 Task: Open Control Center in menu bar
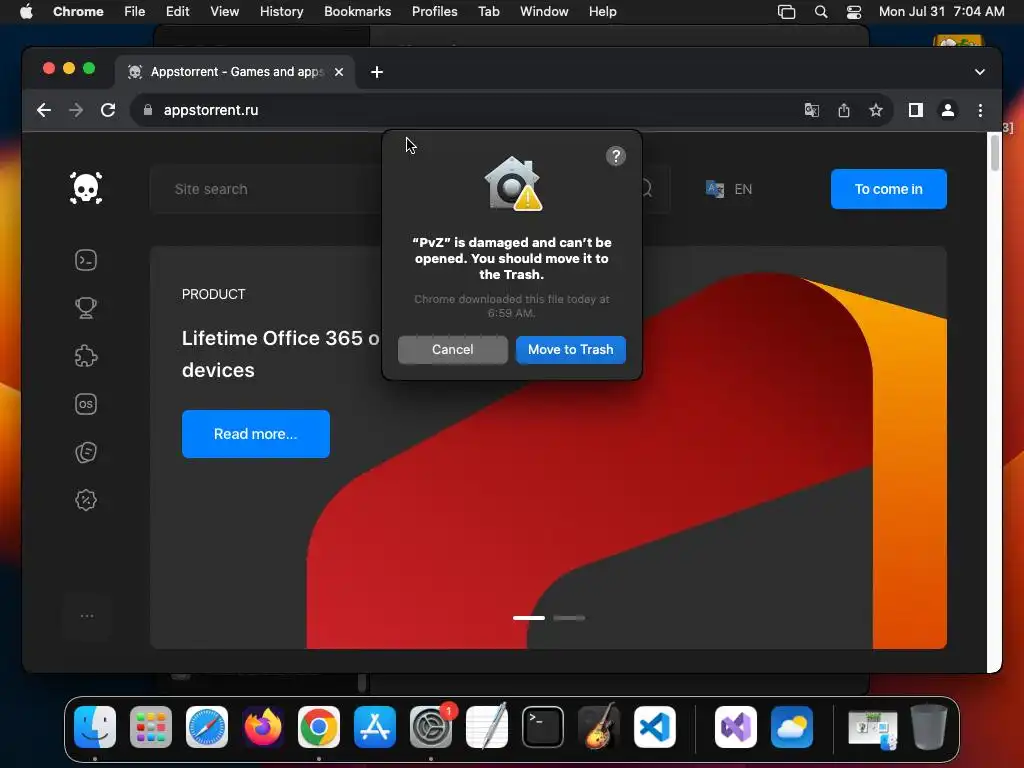[x=854, y=12]
